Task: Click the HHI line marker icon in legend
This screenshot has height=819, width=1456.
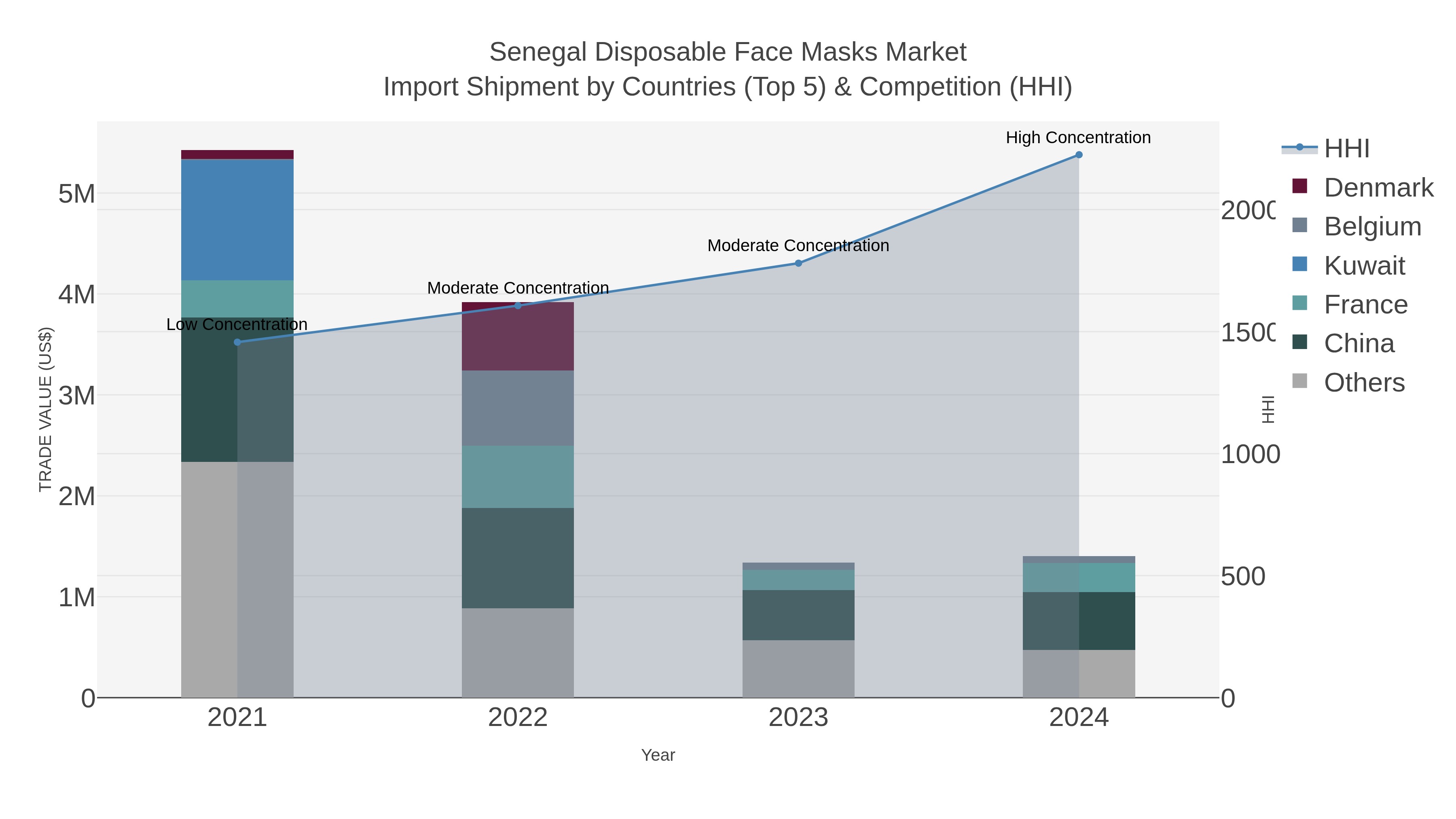Action: tap(1299, 148)
